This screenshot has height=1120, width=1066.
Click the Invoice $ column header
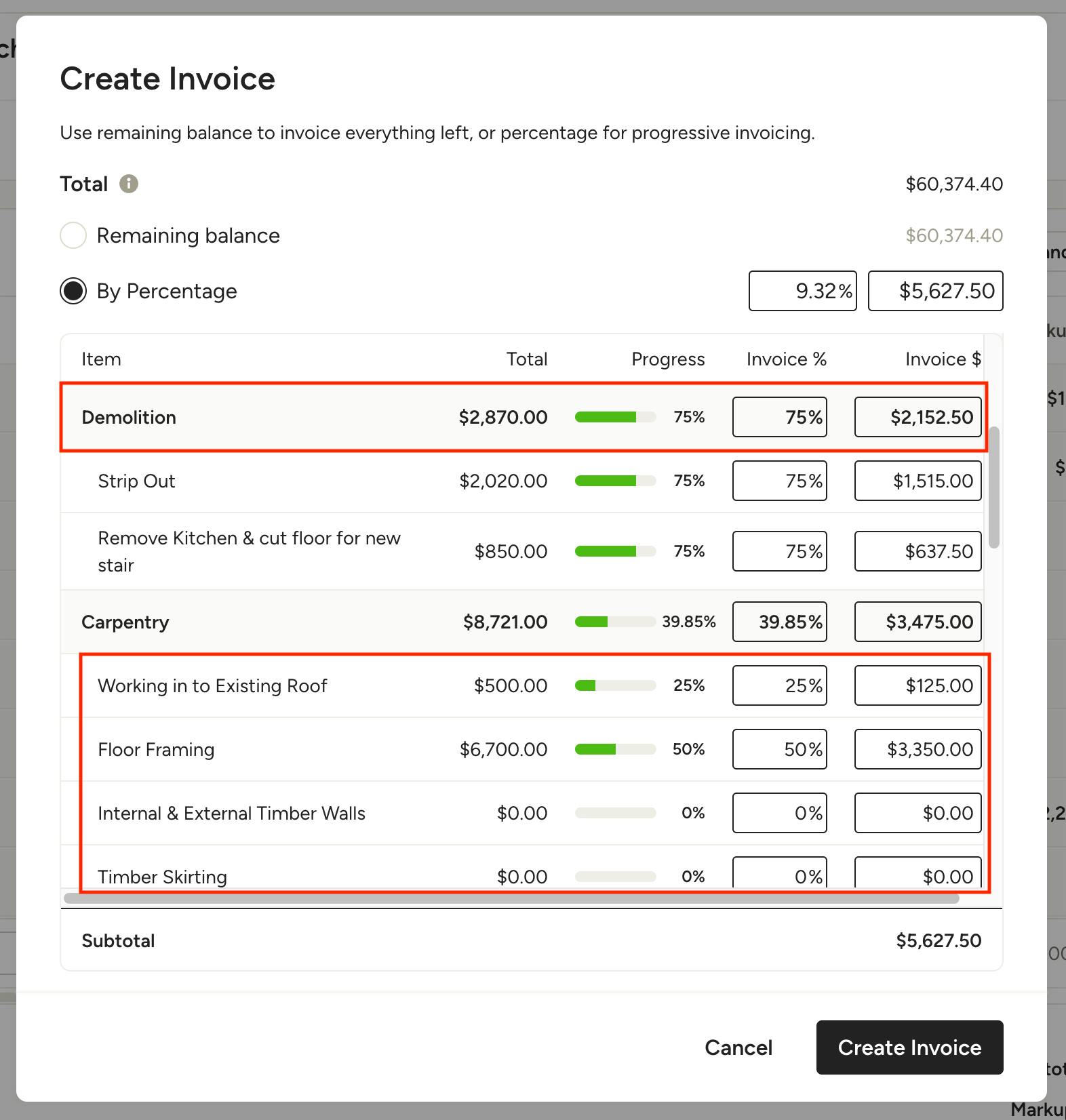(x=943, y=359)
